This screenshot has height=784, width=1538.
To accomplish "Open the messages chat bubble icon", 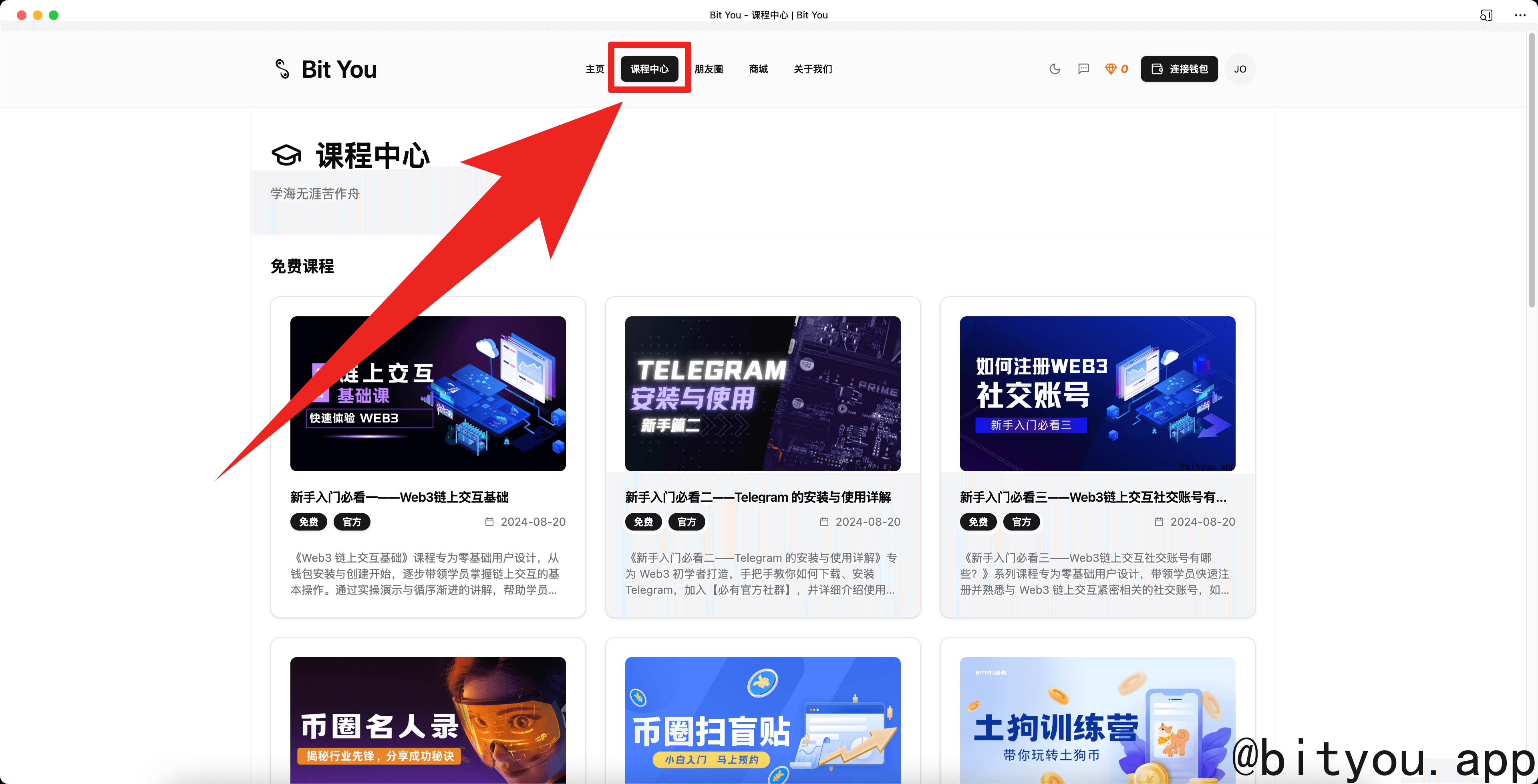I will pyautogui.click(x=1084, y=68).
